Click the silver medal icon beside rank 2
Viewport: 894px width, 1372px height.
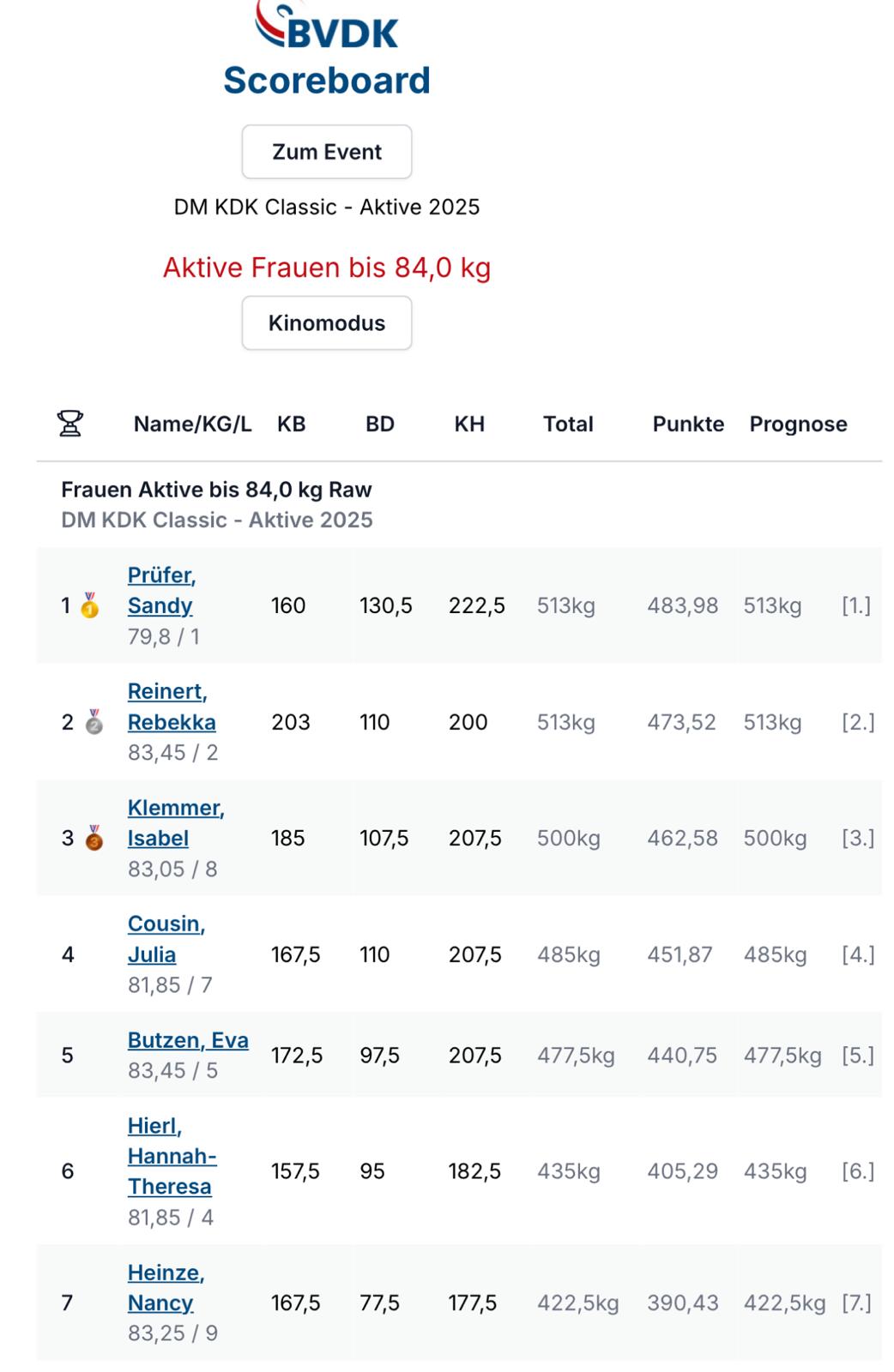pos(94,722)
